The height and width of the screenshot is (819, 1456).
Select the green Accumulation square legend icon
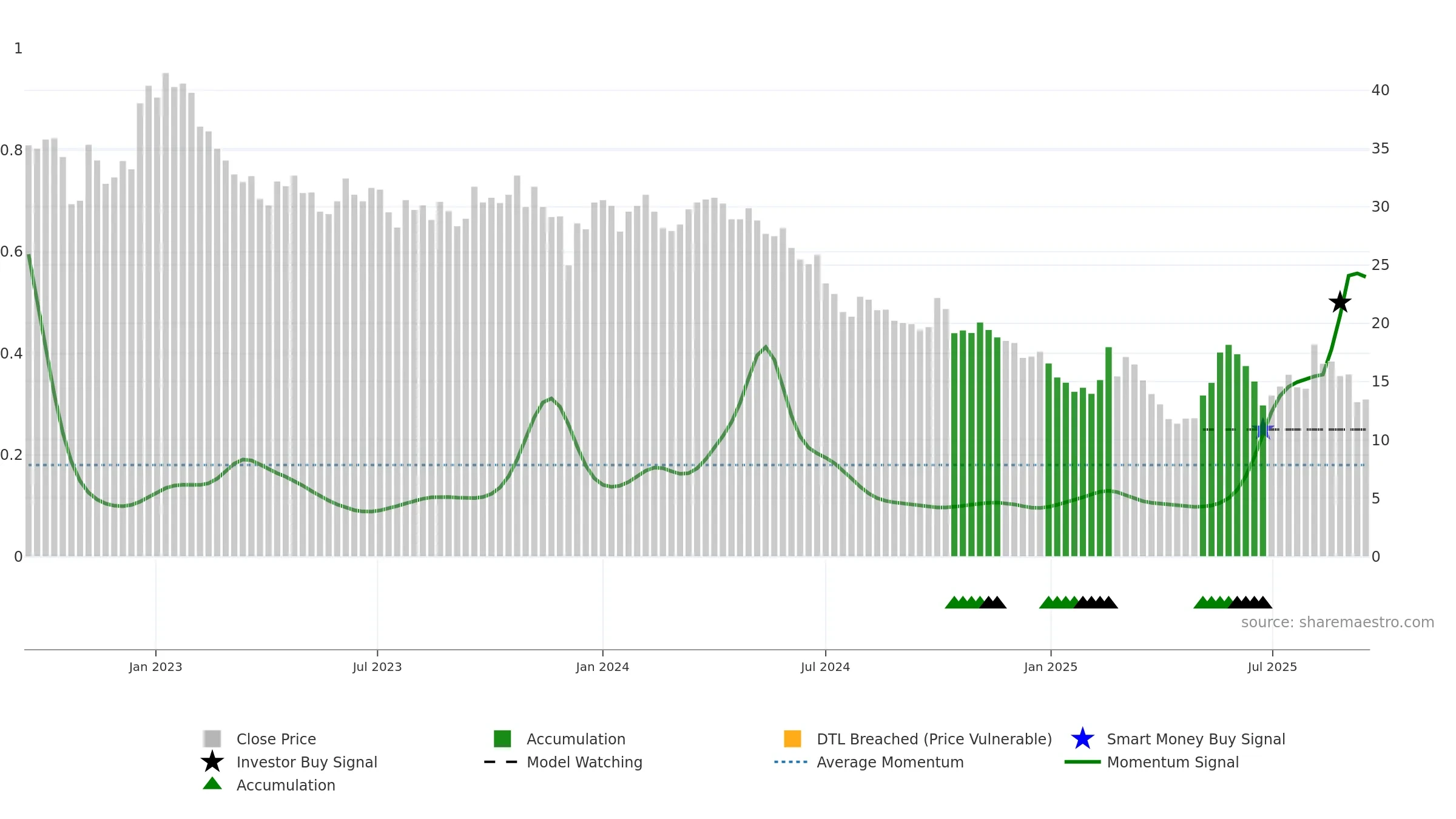[x=502, y=738]
